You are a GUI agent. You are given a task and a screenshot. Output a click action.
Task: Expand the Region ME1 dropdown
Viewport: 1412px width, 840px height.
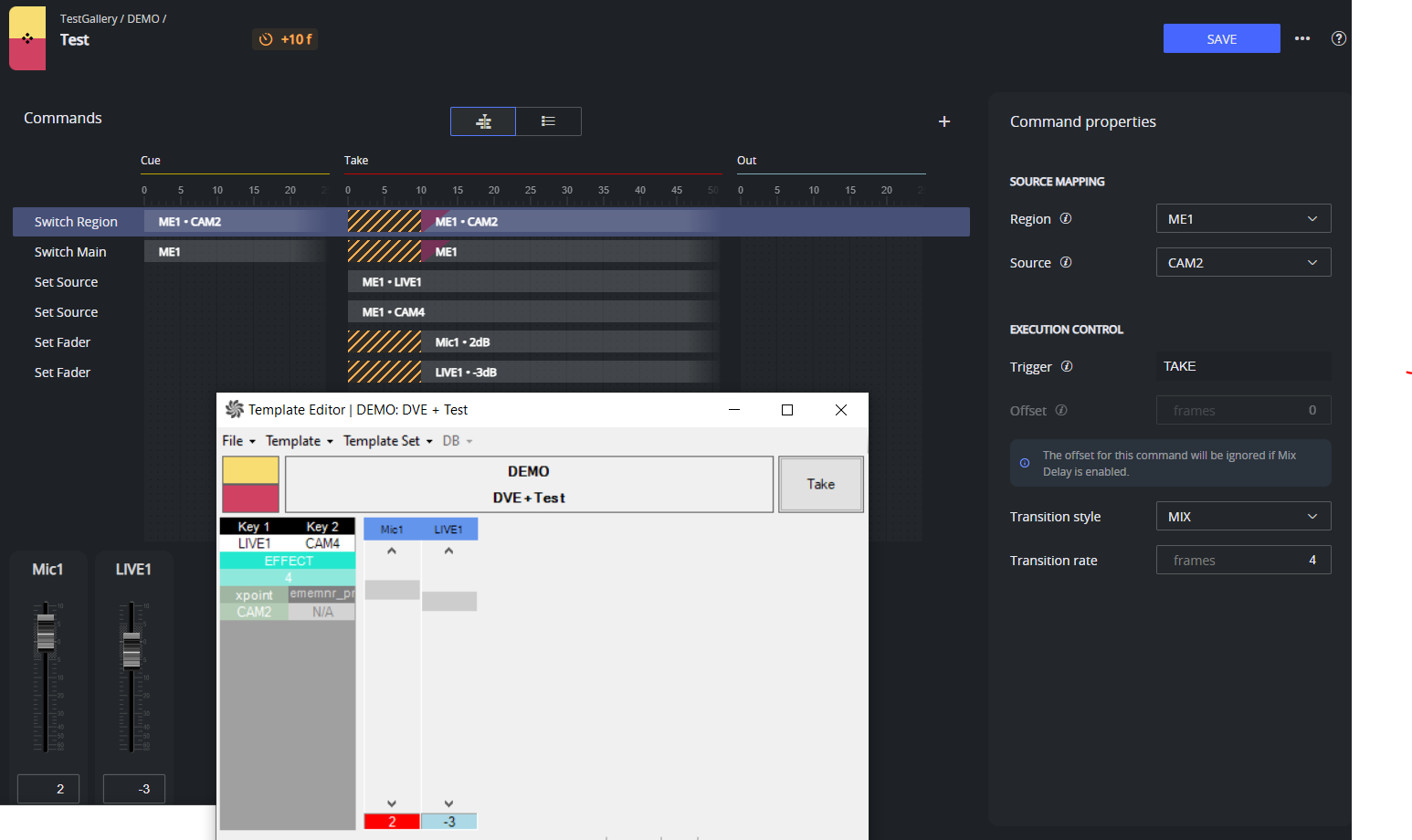tap(1243, 218)
